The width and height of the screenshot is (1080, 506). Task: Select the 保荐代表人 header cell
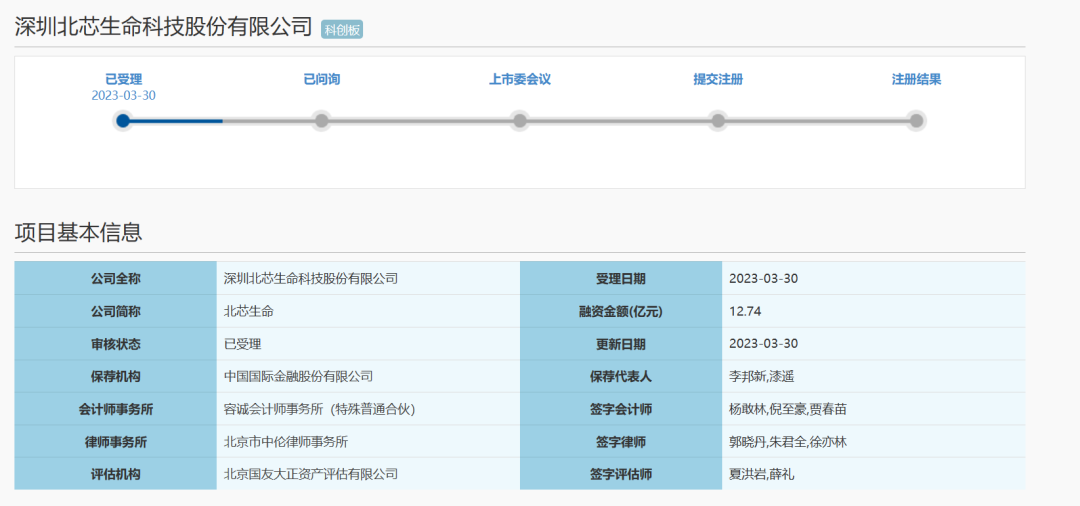pyautogui.click(x=621, y=377)
